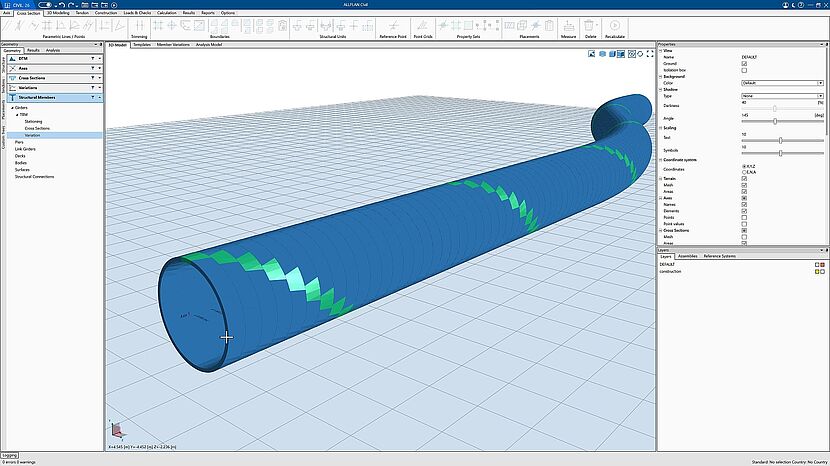Expand the Cross Sections geometry section
Screen dimensions: 830x466
point(100,78)
